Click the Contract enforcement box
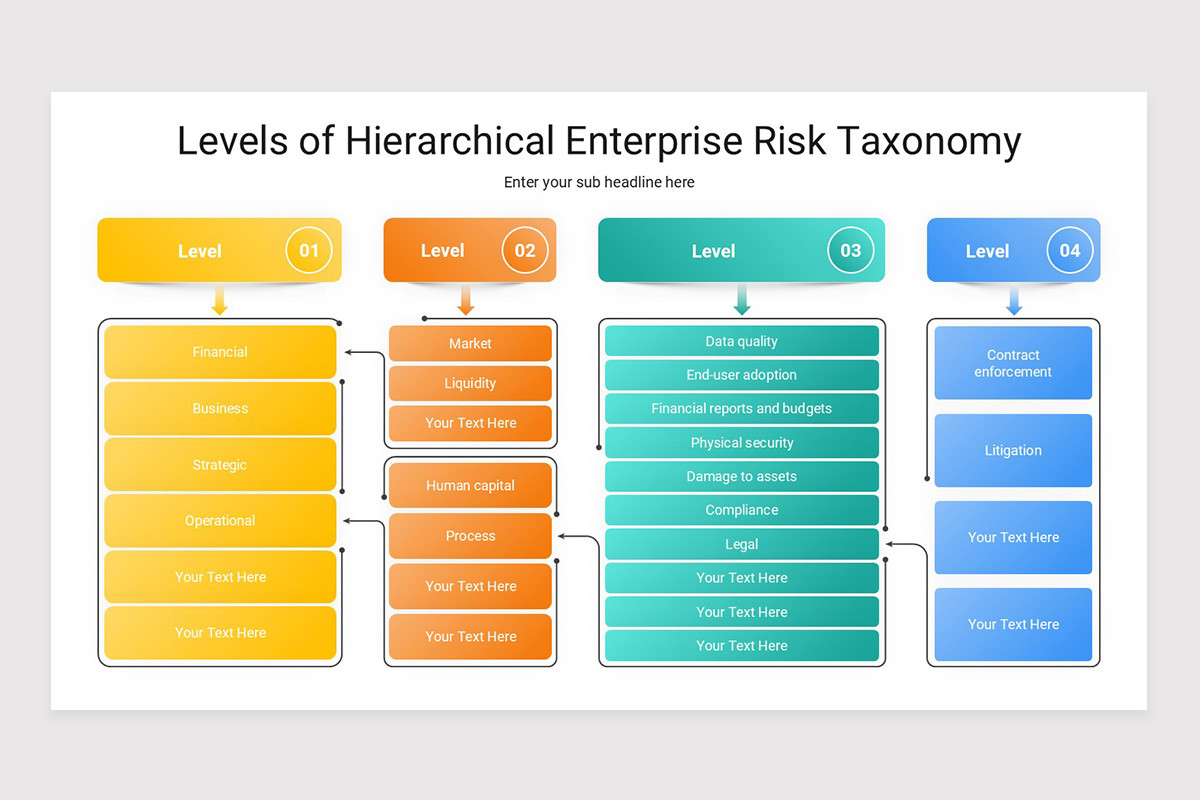Viewport: 1200px width, 800px height. coord(1013,363)
